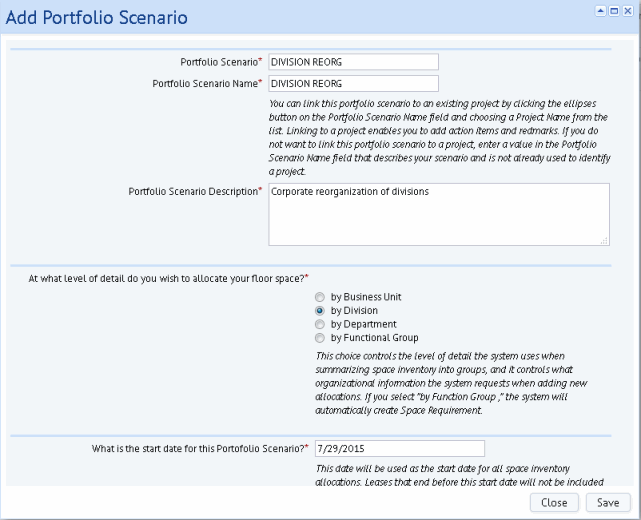
Task: Maximize the Add Portfolio Scenario dialog
Action: click(x=613, y=11)
